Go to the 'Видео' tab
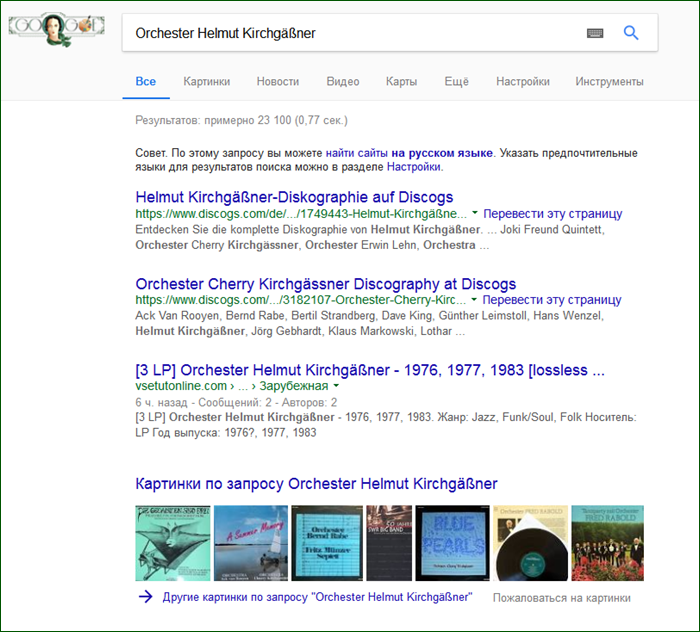This screenshot has height=632, width=700. pyautogui.click(x=343, y=82)
